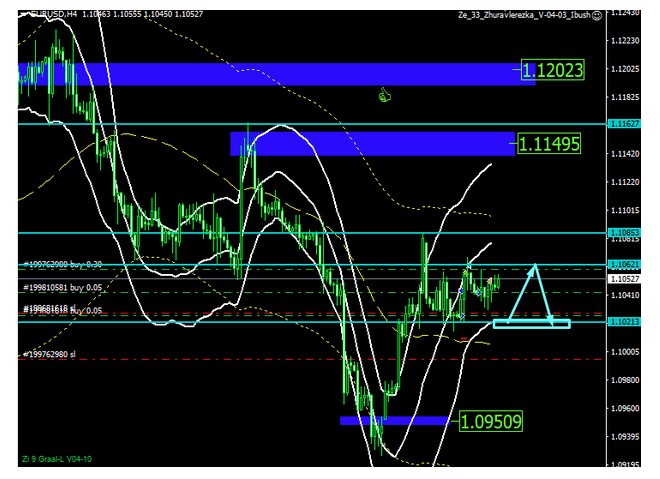The image size is (660, 479).
Task: Click the 1.11627 horizontal level price tag
Action: [x=625, y=123]
